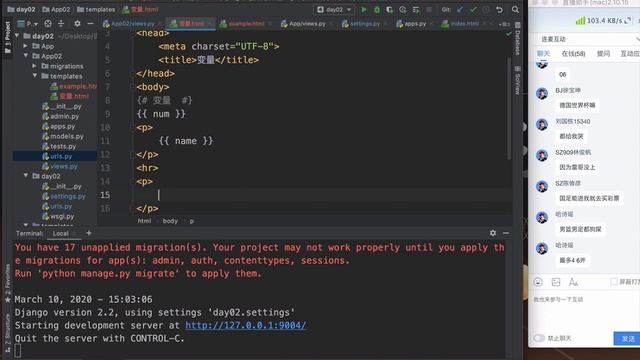Switch to App02/views.py editor tab
The width and height of the screenshot is (640, 360).
pos(133,24)
